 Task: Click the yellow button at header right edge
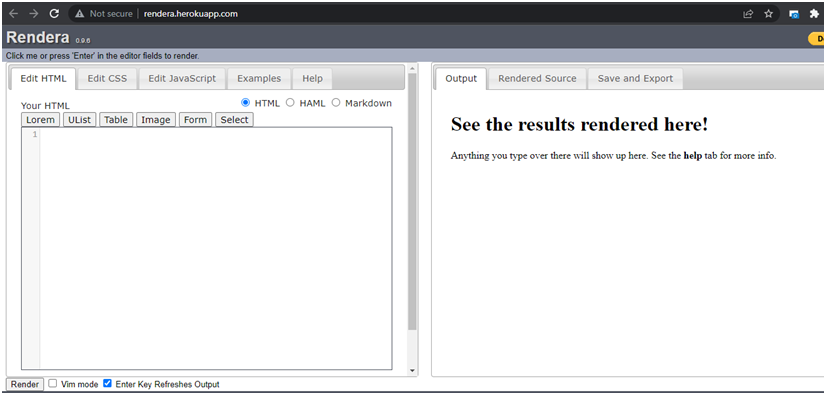tap(817, 38)
